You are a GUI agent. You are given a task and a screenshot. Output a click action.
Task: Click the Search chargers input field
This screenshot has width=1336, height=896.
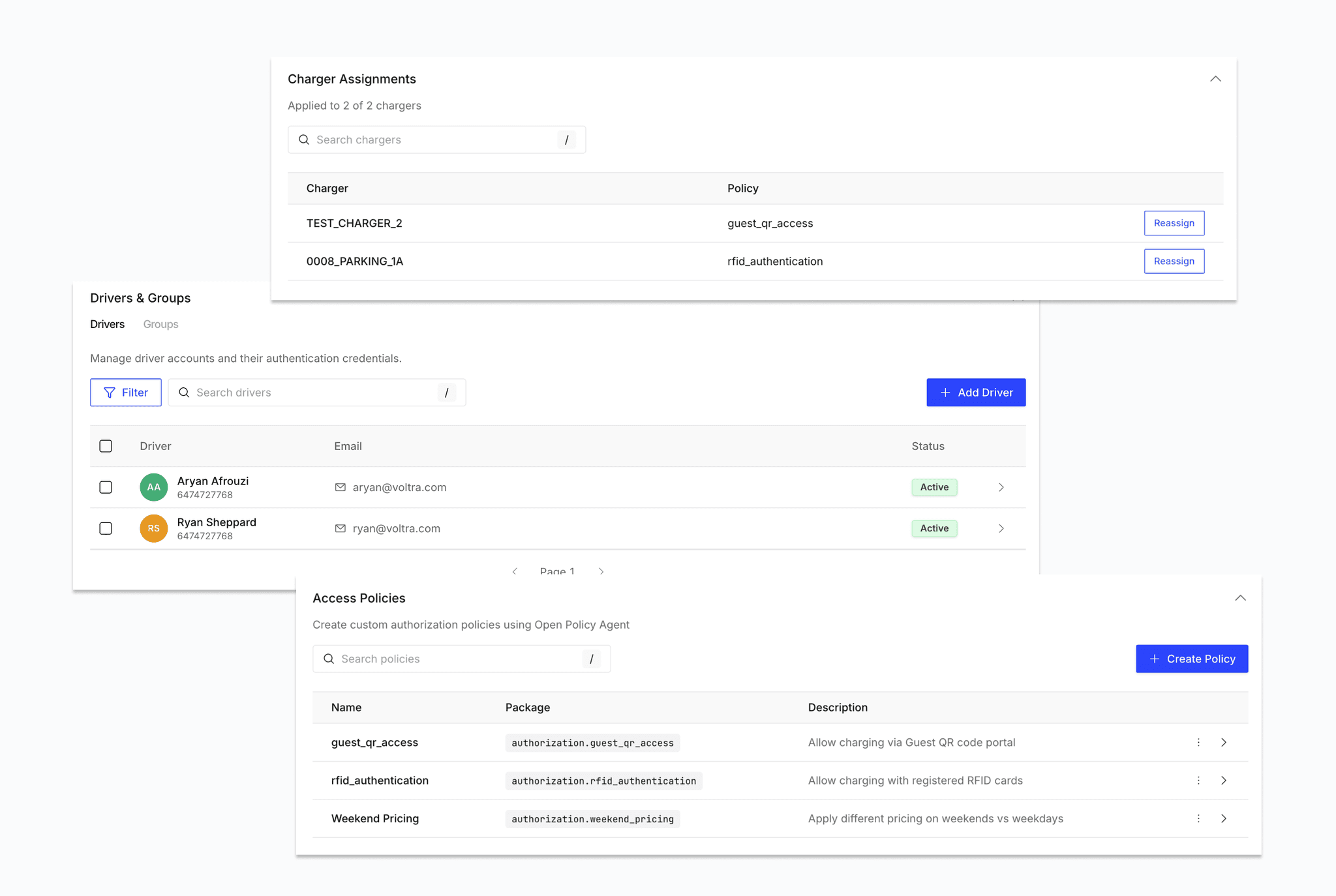pos(436,140)
